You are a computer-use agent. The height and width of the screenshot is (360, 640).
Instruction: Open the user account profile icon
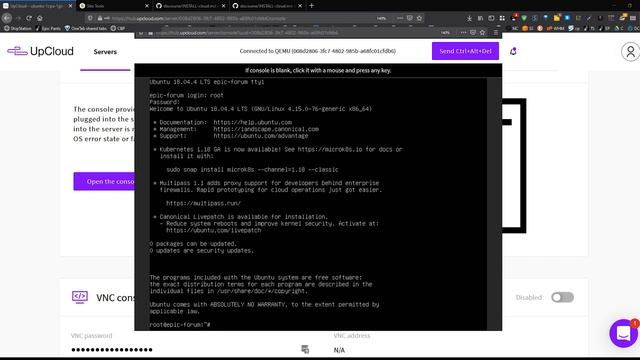coord(630,52)
